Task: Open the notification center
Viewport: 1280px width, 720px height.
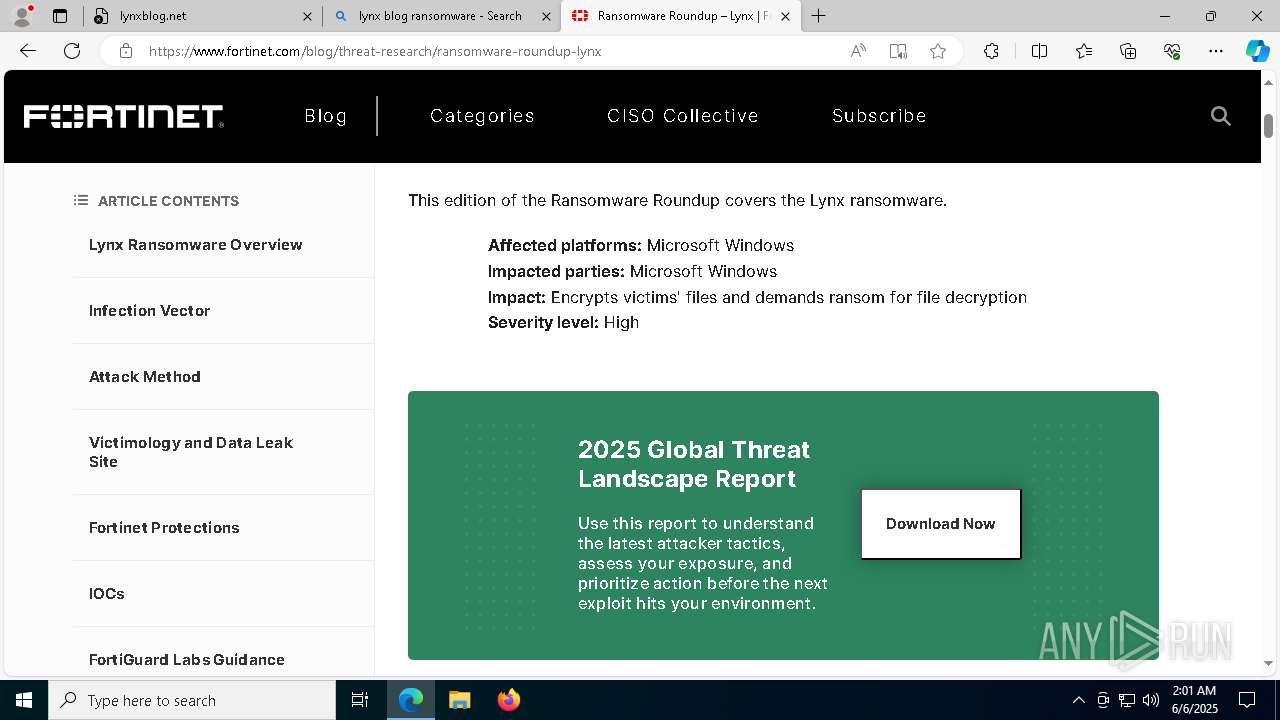Action: pyautogui.click(x=1247, y=700)
